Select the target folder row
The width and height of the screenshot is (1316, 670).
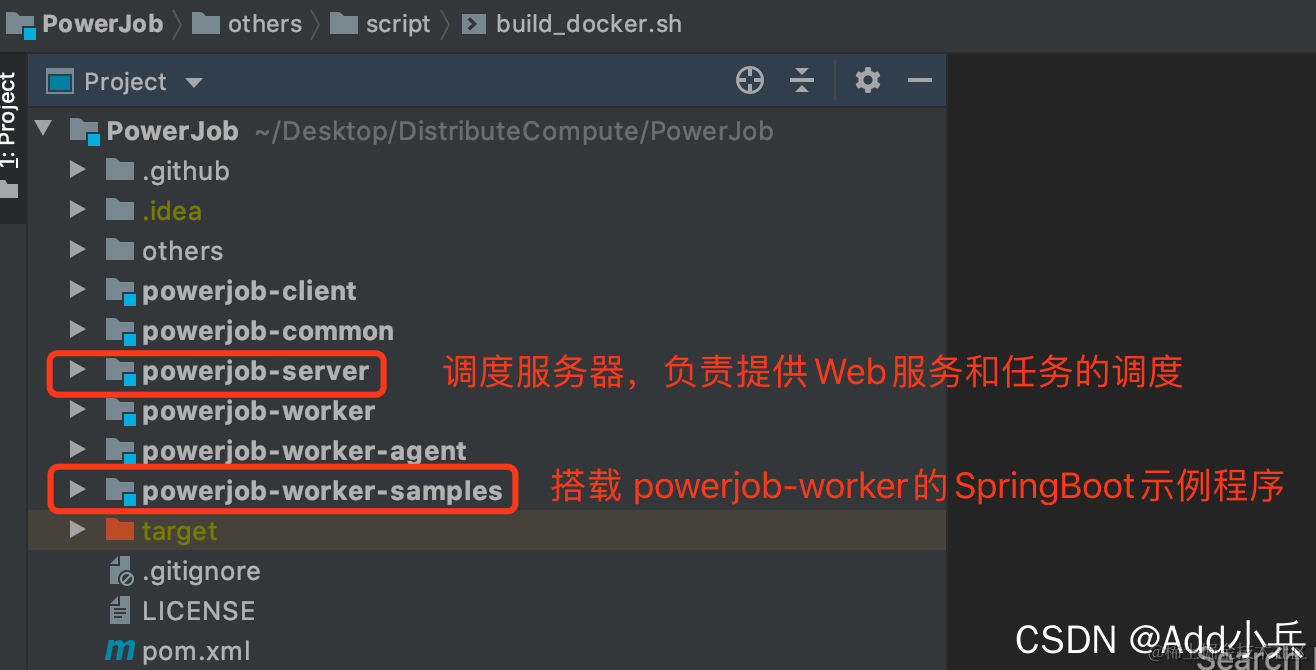(487, 531)
